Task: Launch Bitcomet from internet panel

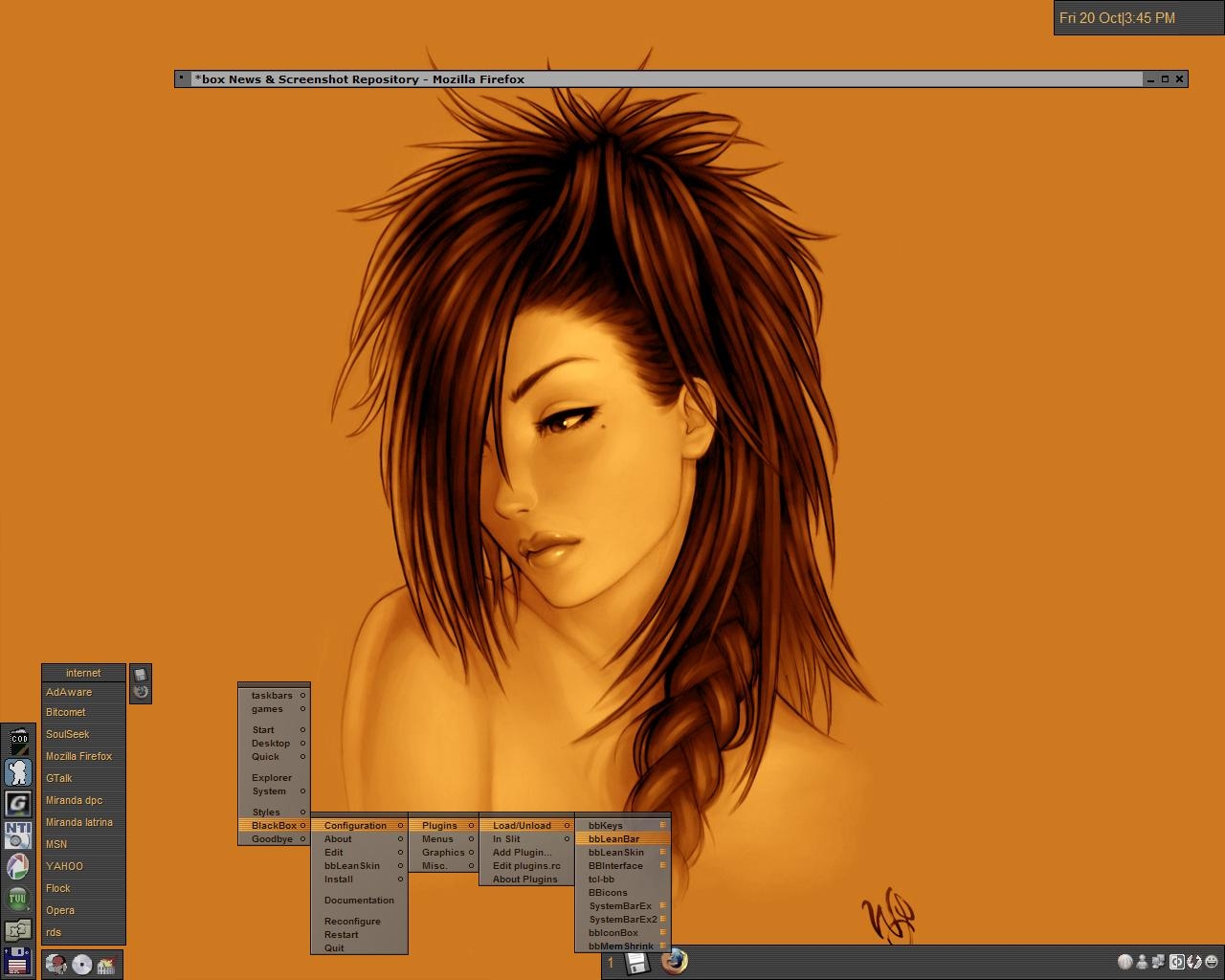Action: tap(83, 713)
